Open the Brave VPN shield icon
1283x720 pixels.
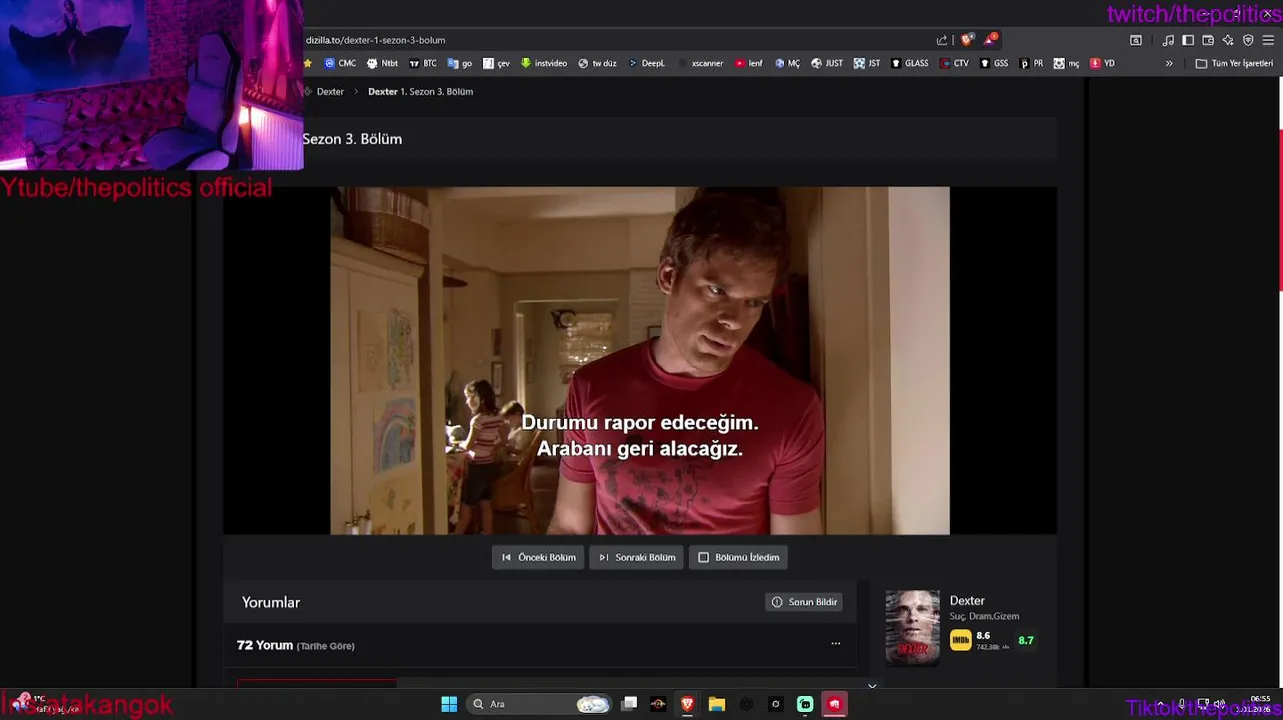[x=1248, y=40]
